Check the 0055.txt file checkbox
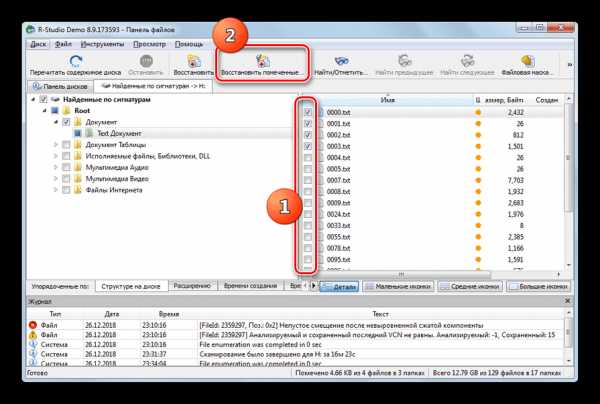This screenshot has width=600, height=404. (x=308, y=237)
